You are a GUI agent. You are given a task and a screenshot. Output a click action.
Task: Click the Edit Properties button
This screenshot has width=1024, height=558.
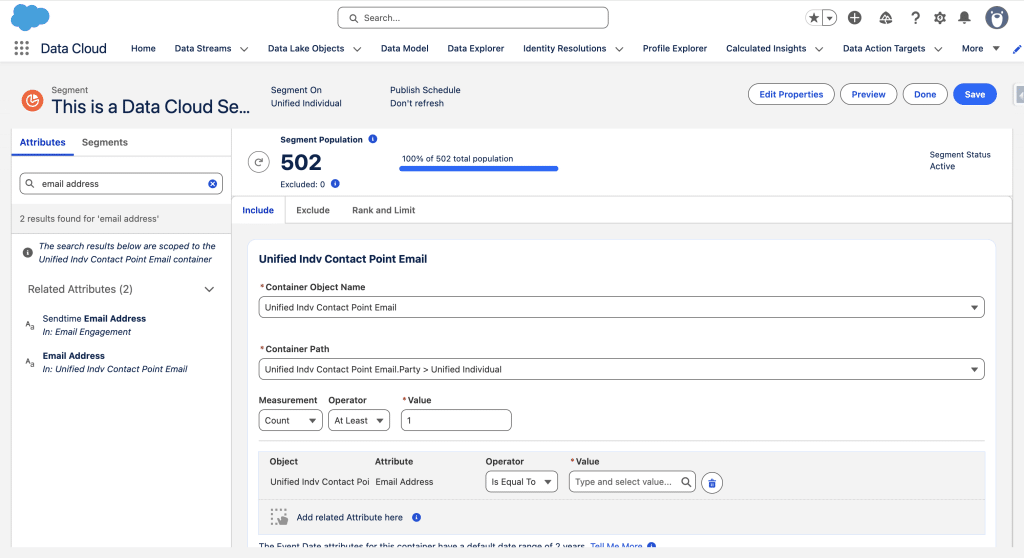(x=790, y=94)
